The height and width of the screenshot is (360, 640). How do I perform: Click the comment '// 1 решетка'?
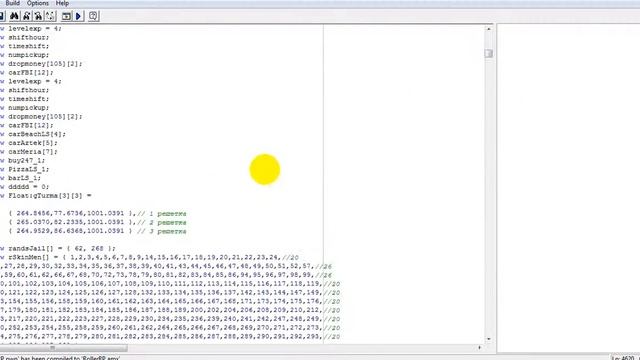pyautogui.click(x=162, y=213)
